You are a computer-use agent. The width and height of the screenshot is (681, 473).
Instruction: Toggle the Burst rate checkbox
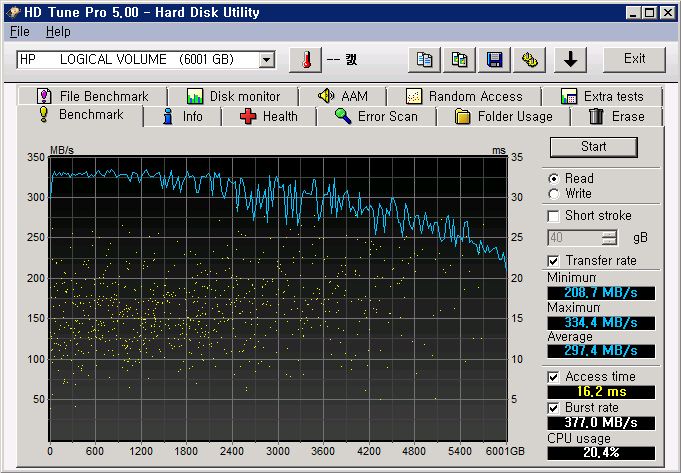(x=553, y=408)
